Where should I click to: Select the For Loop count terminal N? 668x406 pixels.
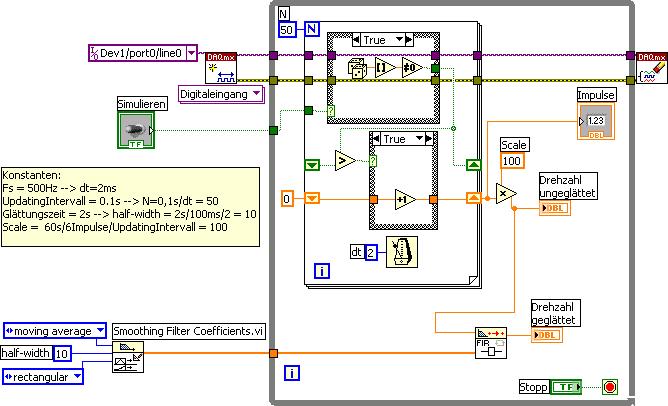point(312,29)
